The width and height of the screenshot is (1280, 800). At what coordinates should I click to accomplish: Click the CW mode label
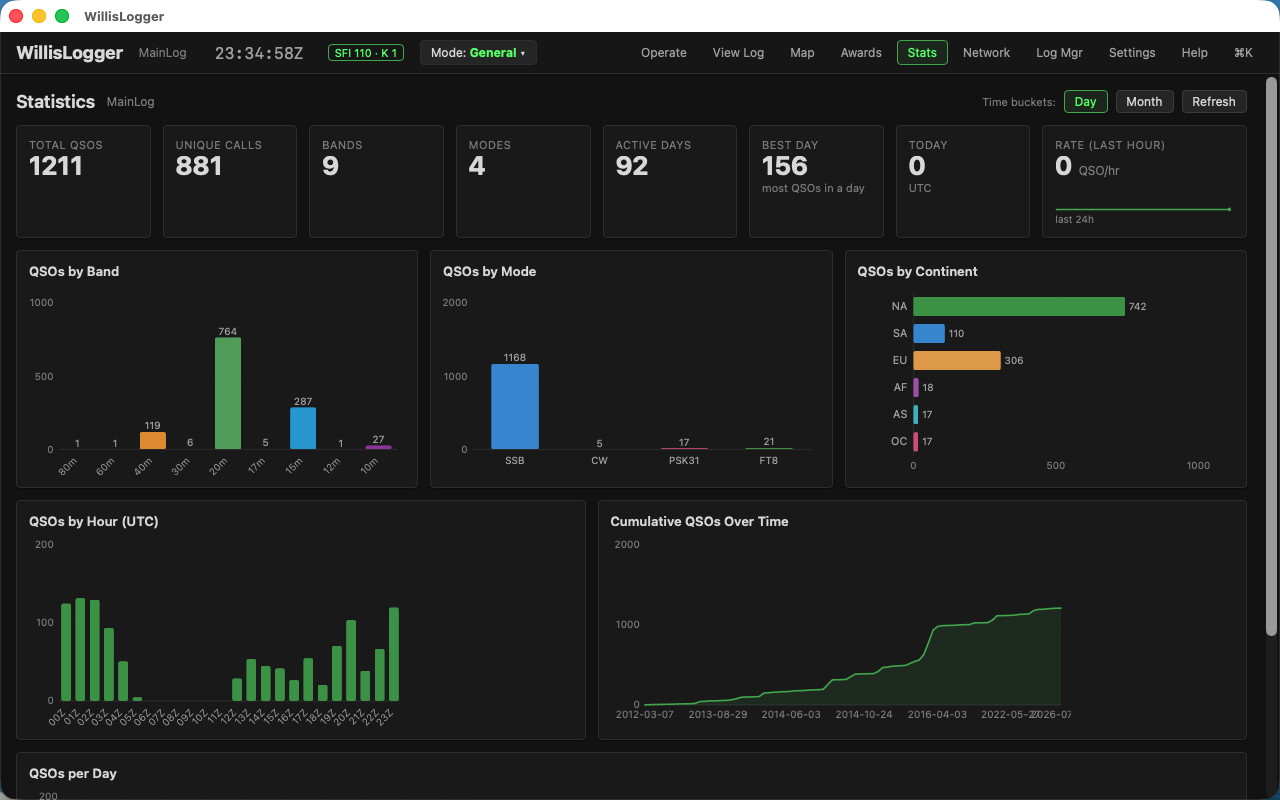[599, 461]
